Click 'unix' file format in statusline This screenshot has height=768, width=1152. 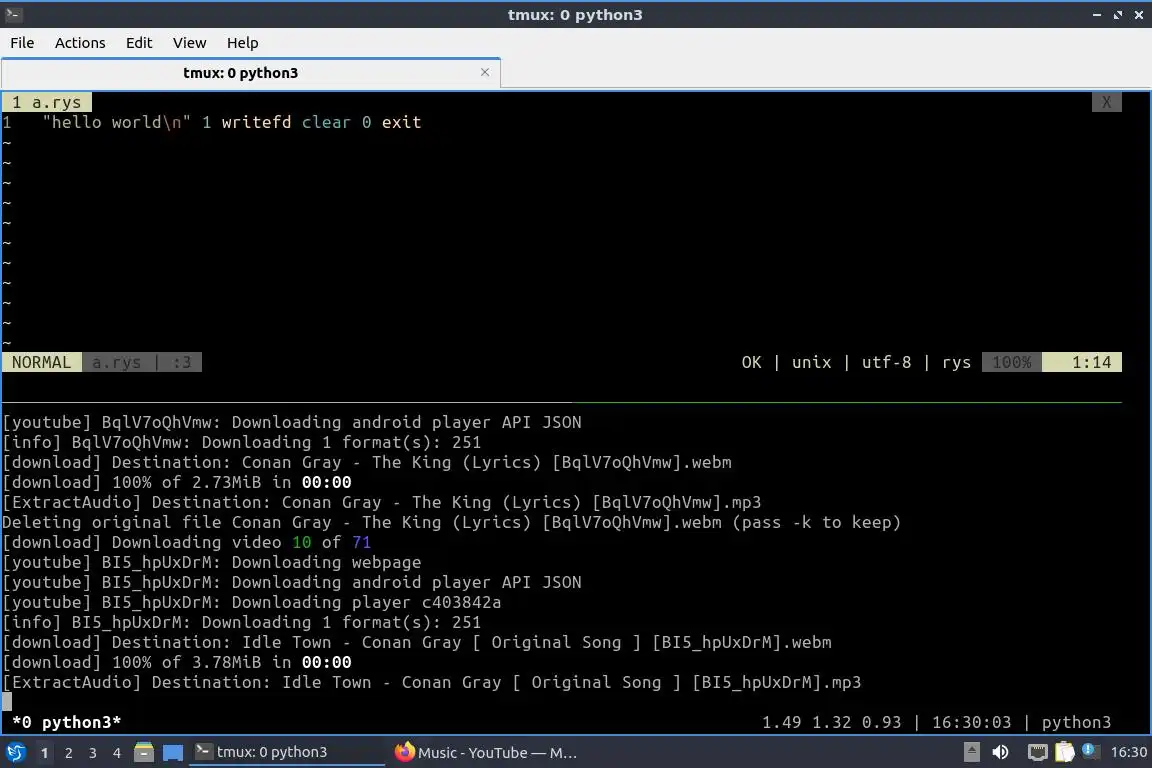click(x=812, y=362)
